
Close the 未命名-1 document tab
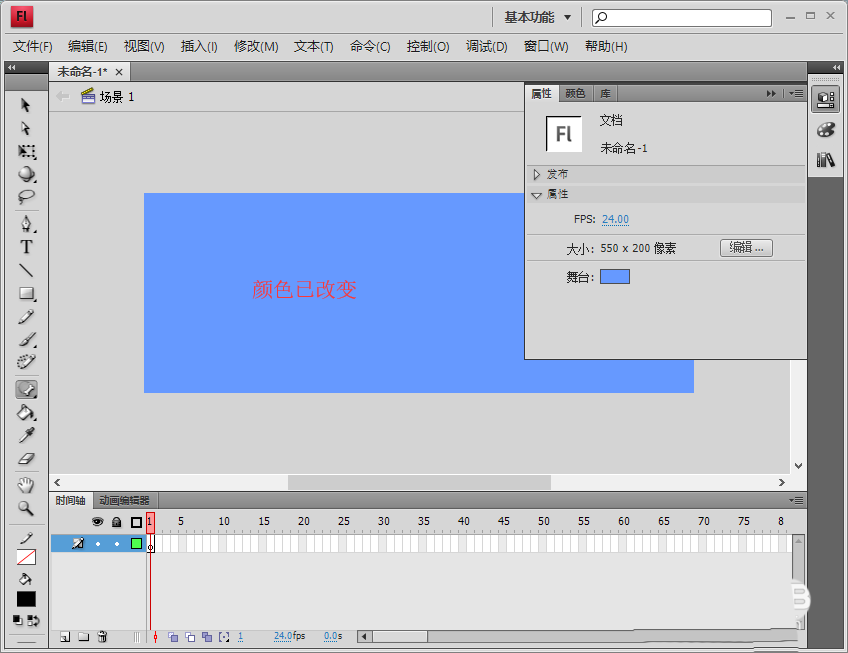(119, 72)
